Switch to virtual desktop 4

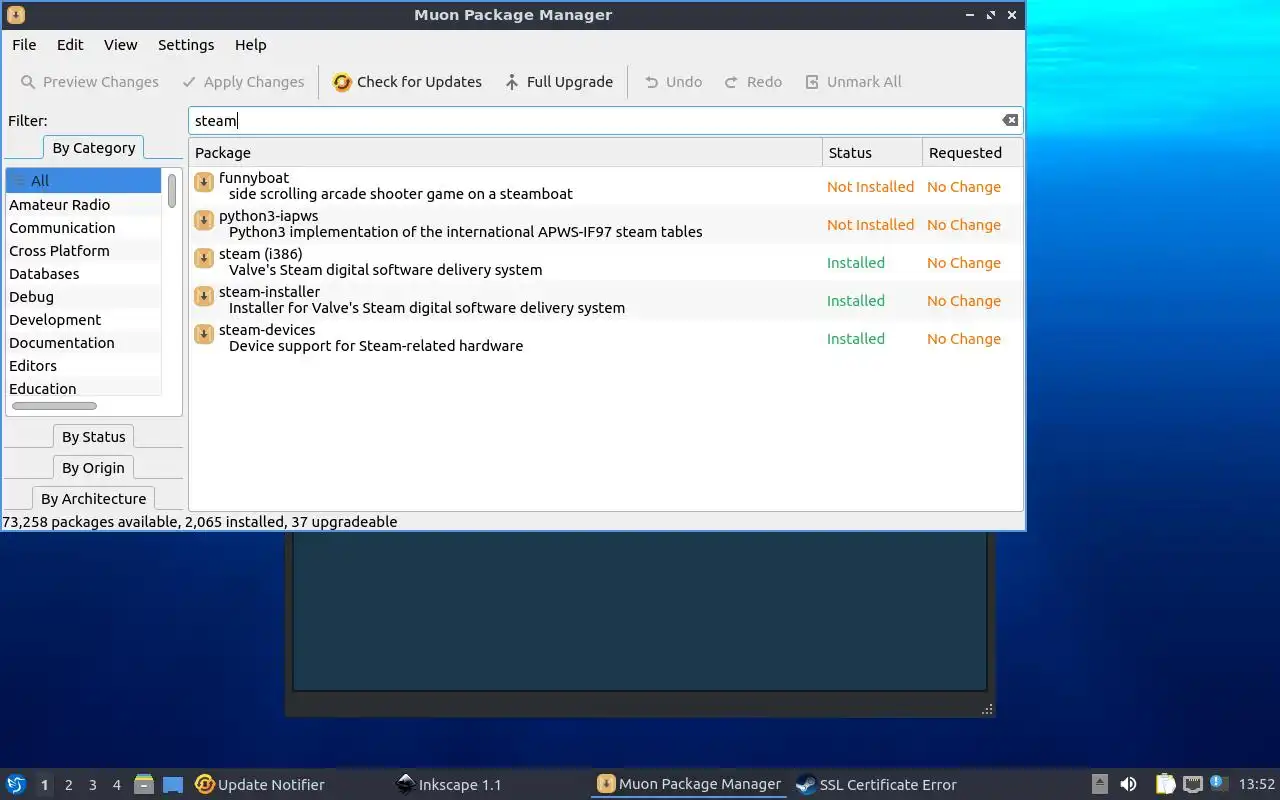[x=116, y=785]
